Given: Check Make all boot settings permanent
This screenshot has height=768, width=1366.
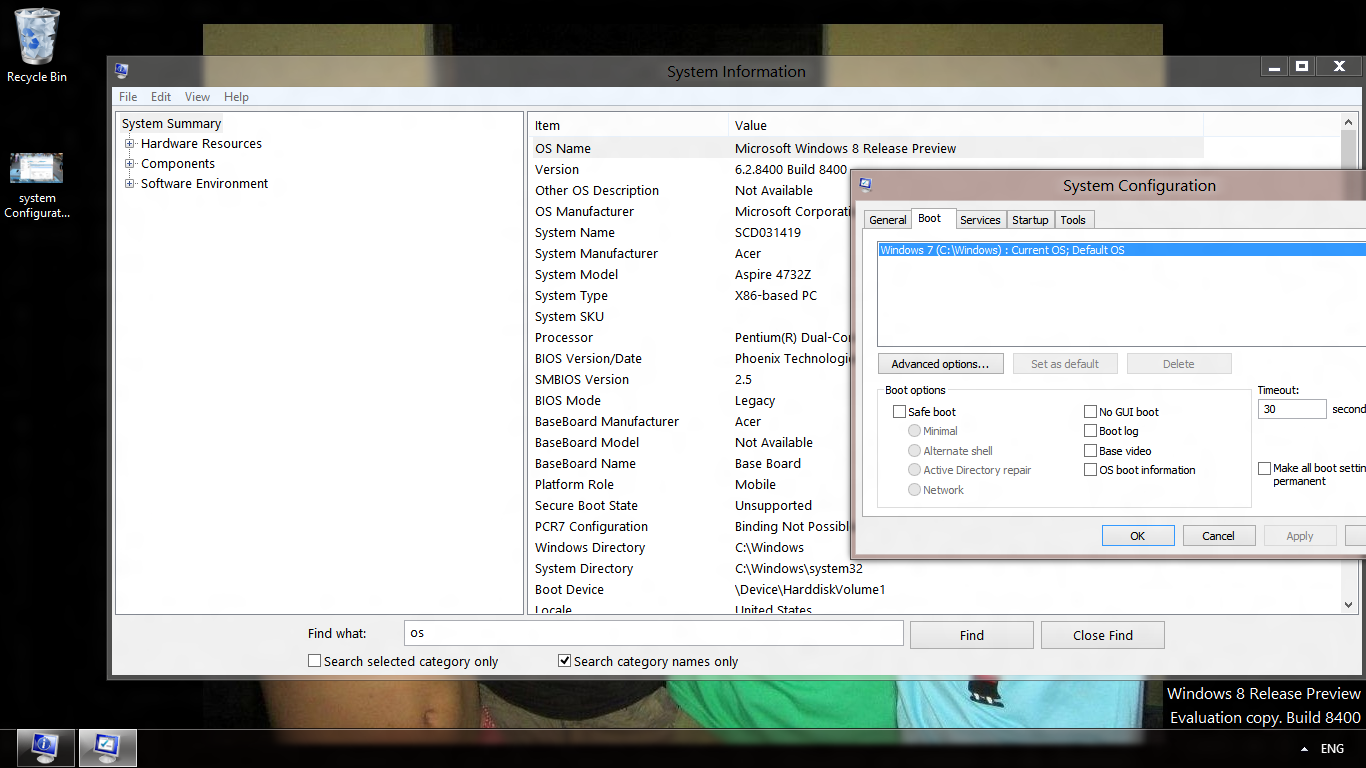Looking at the screenshot, I should (1264, 468).
